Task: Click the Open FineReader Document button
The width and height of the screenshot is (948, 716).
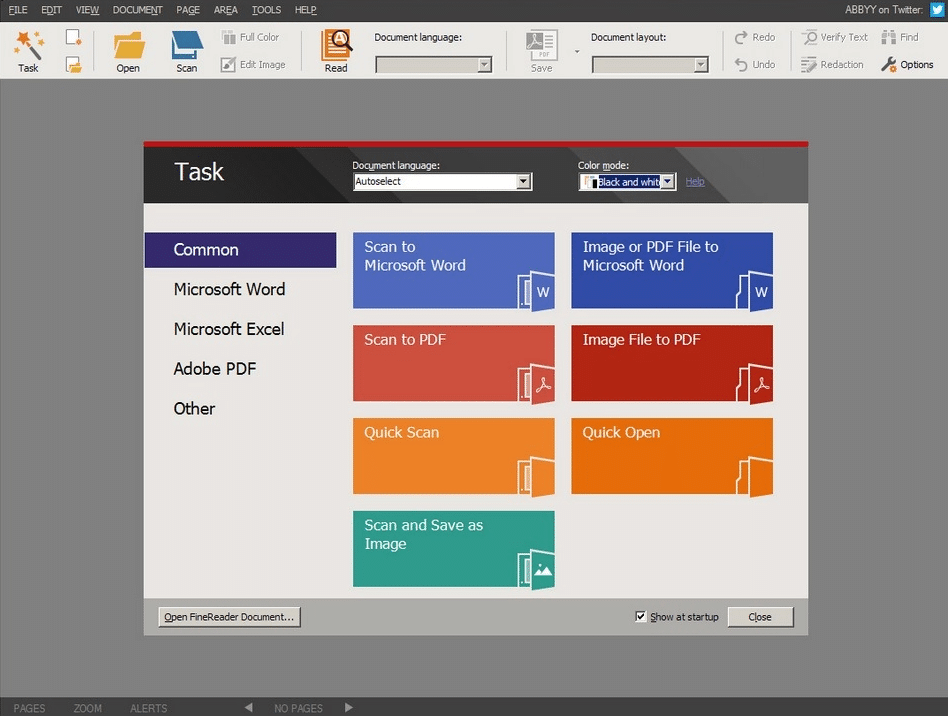Action: [229, 617]
